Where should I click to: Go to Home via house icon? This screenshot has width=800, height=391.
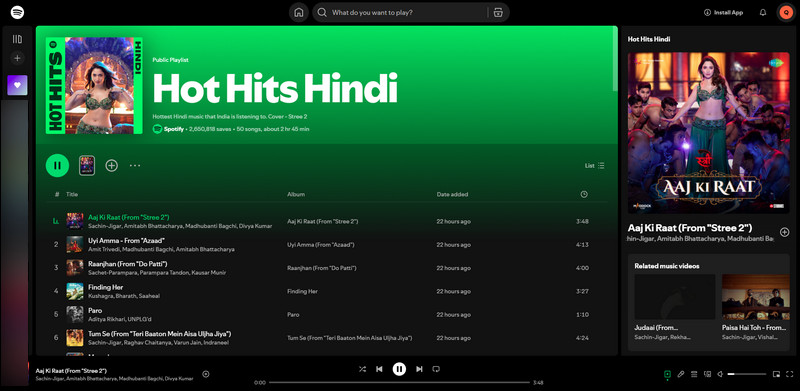click(298, 13)
